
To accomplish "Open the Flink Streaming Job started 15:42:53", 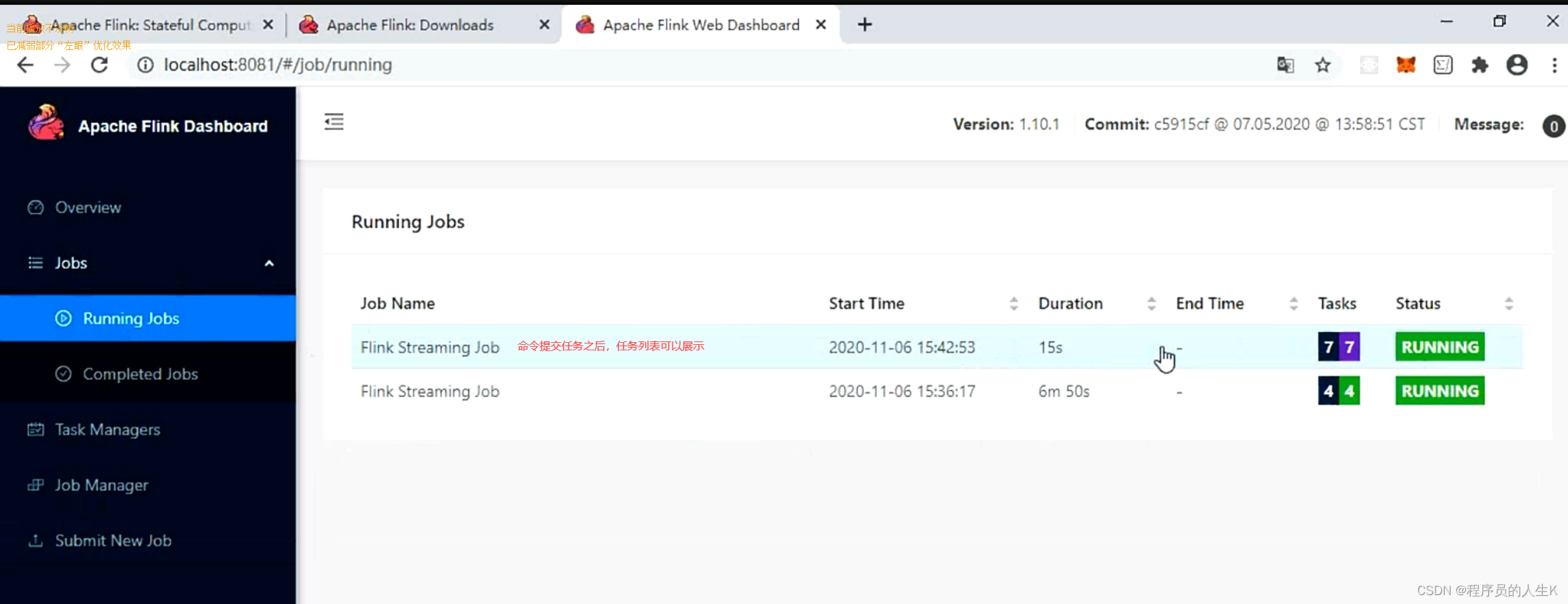I will tap(430, 348).
